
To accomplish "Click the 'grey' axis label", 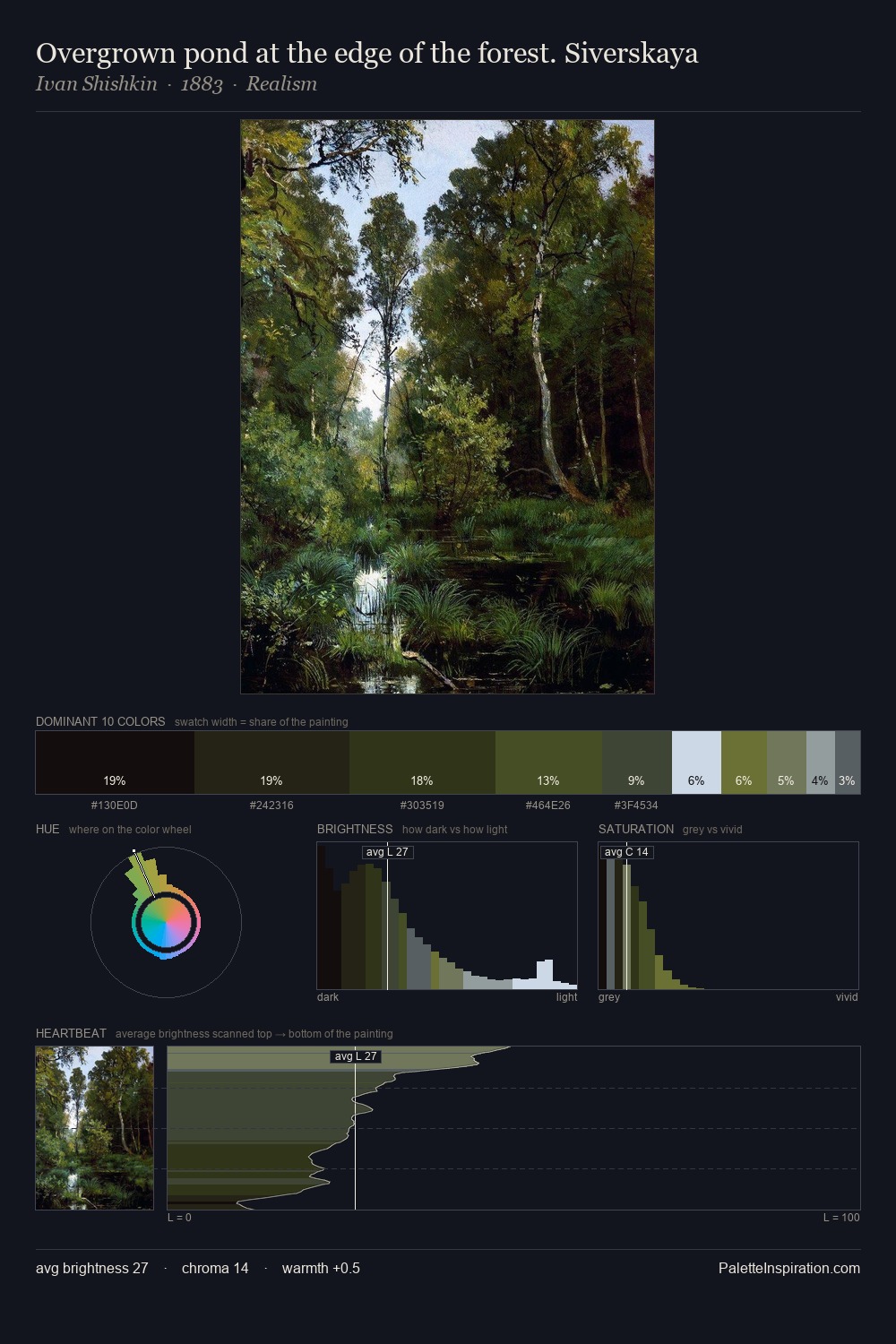I will [609, 997].
